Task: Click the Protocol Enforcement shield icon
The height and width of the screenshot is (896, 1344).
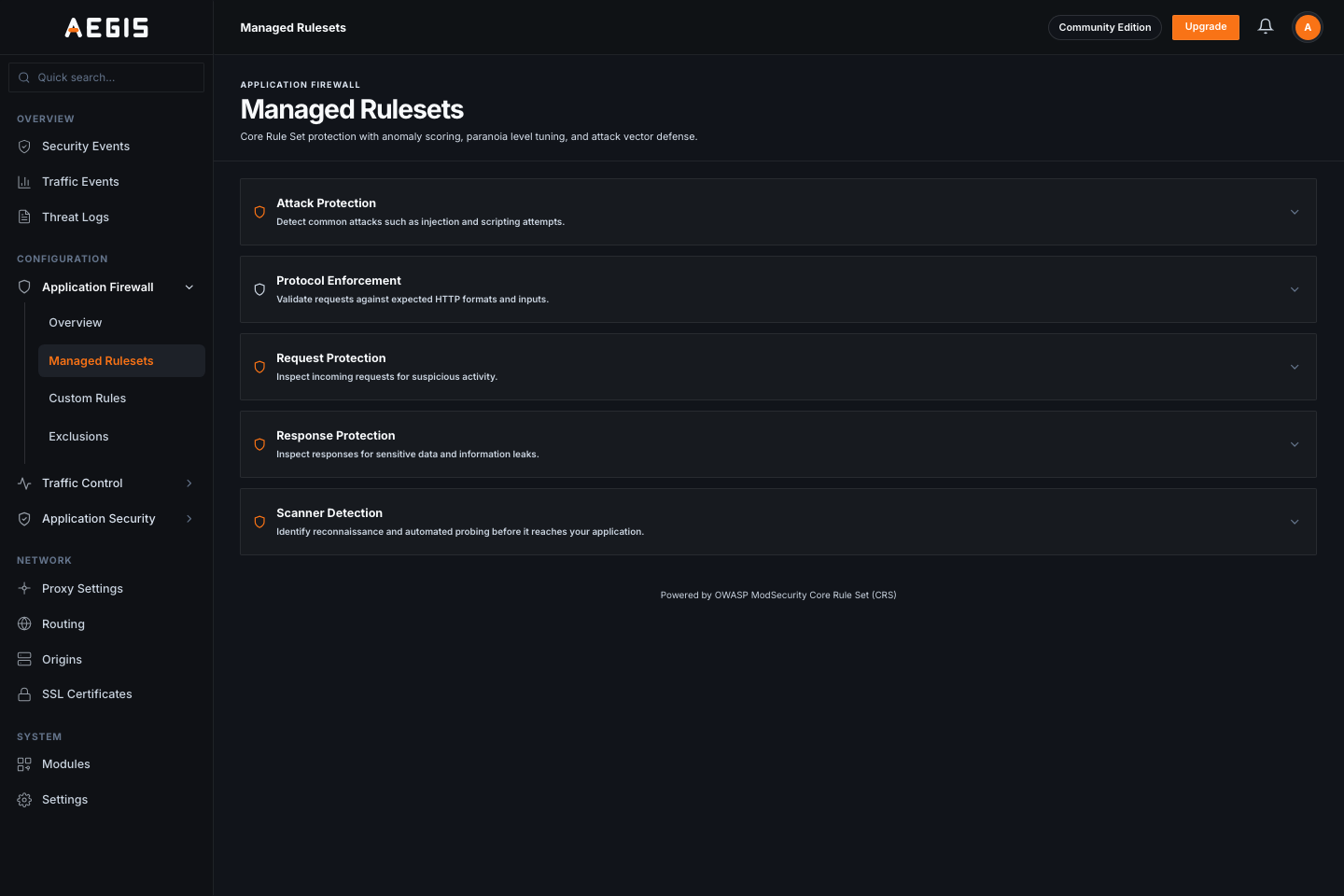Action: click(259, 289)
